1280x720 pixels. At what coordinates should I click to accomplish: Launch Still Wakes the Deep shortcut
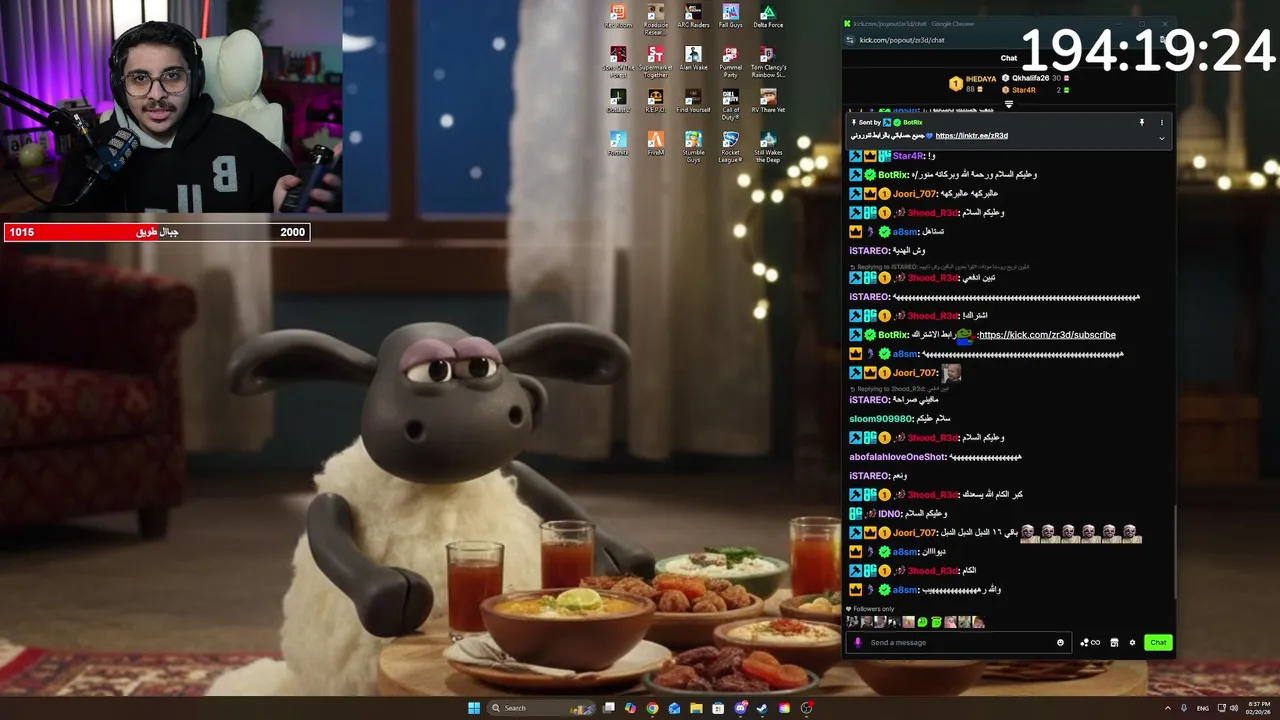(768, 146)
